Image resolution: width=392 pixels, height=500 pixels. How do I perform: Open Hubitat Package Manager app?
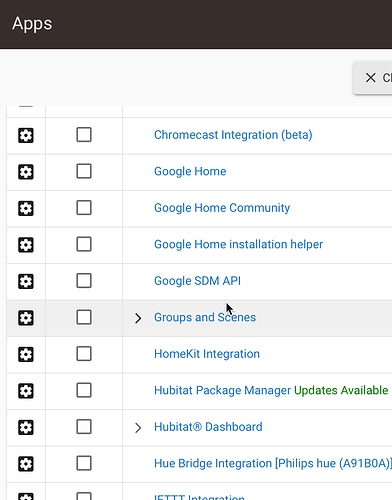(222, 390)
